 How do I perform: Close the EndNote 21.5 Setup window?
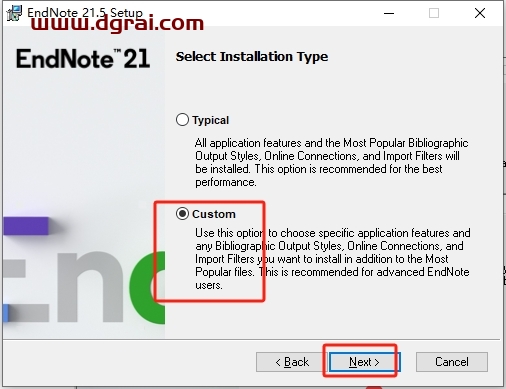coord(480,13)
